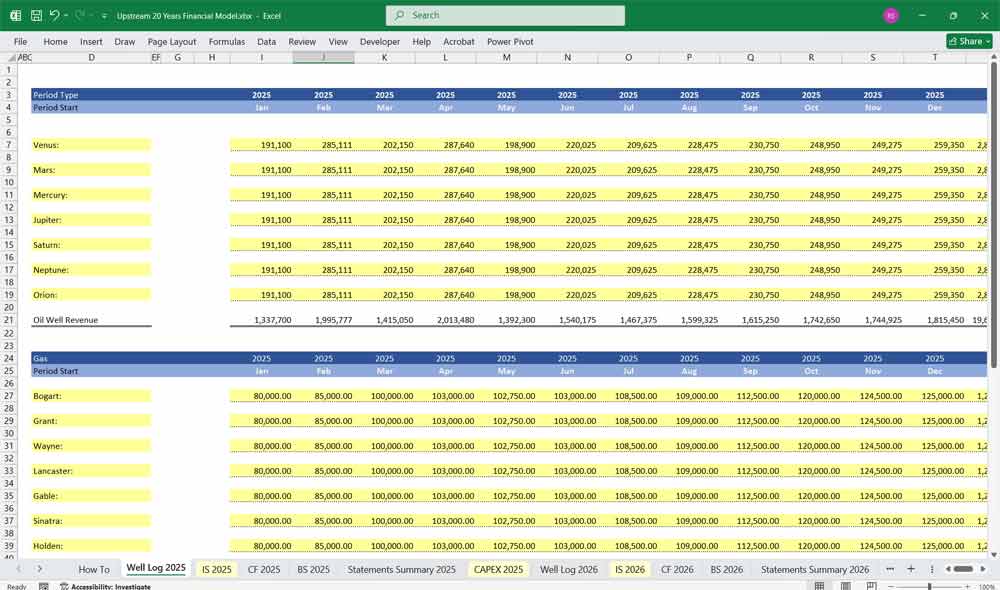Switch to the CF 2025 sheet
The height and width of the screenshot is (590, 1000).
pyautogui.click(x=263, y=569)
